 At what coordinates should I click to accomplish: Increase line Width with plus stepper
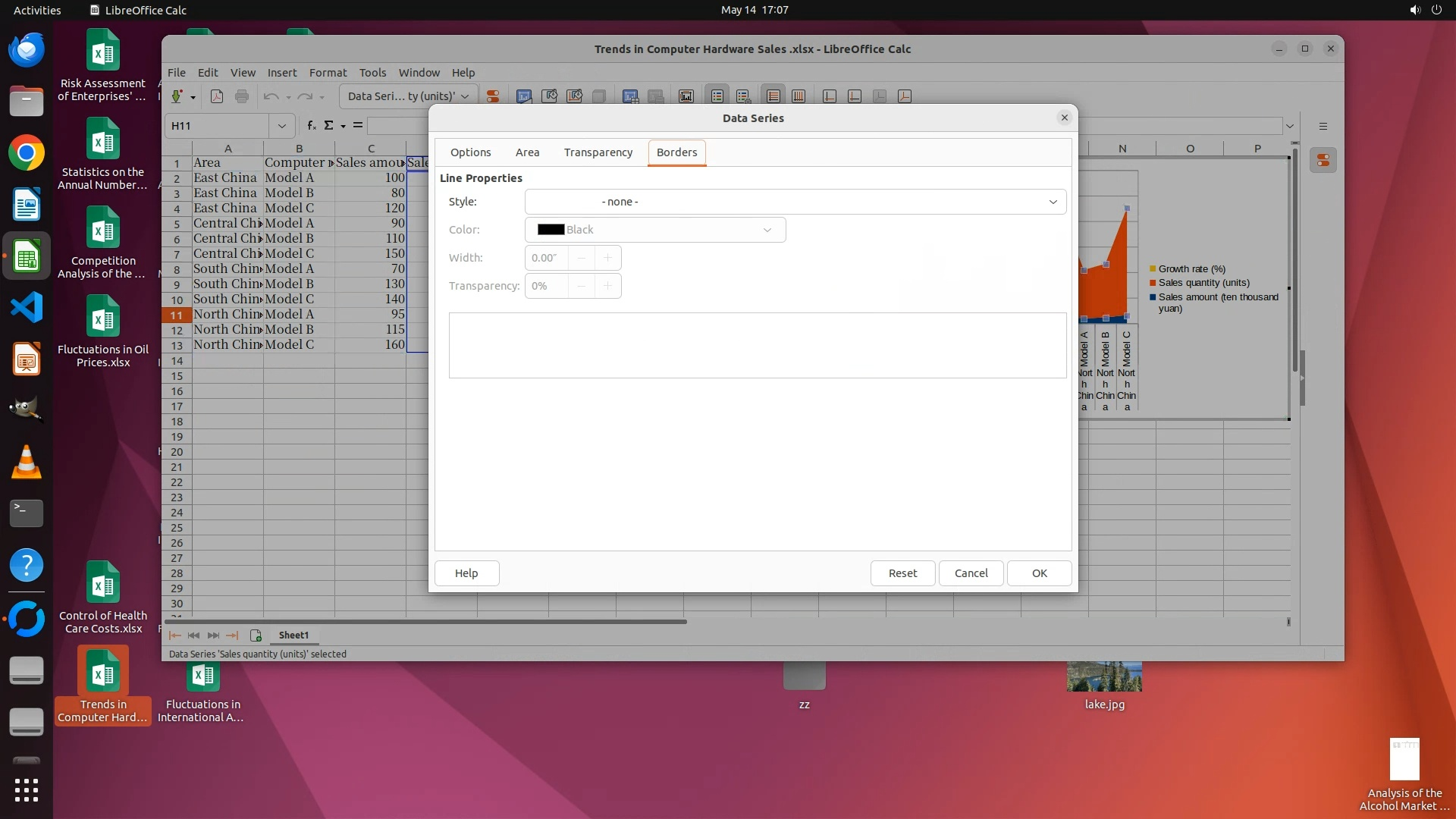pyautogui.click(x=607, y=258)
